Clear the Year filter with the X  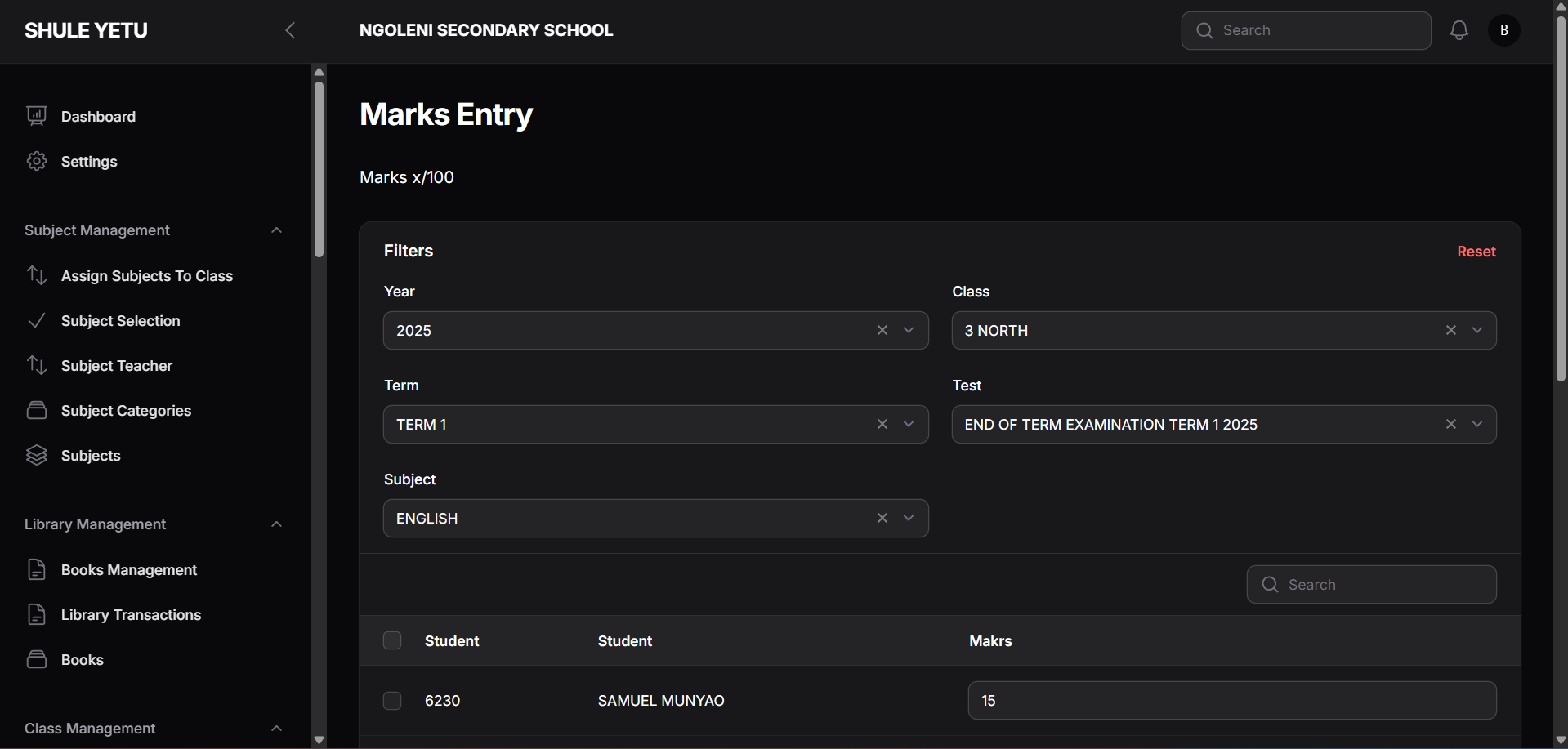coord(882,330)
